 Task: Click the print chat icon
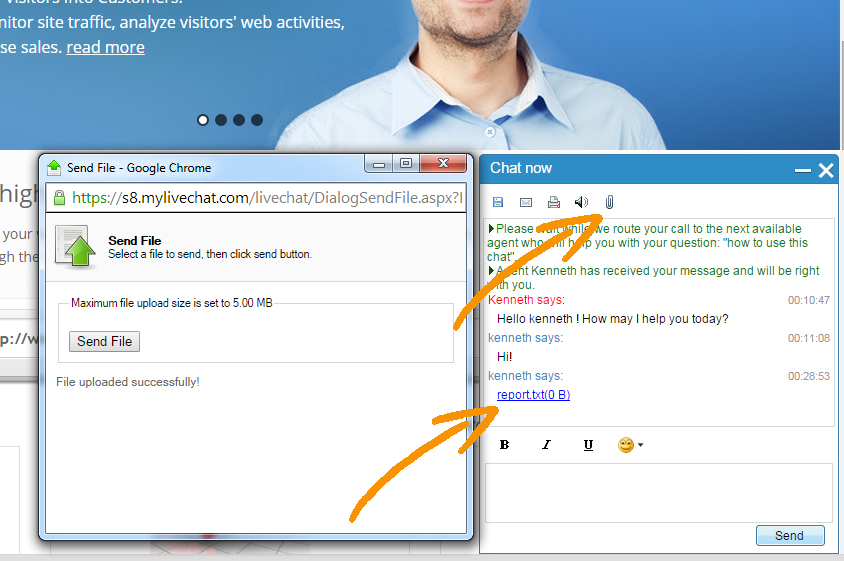pyautogui.click(x=553, y=203)
